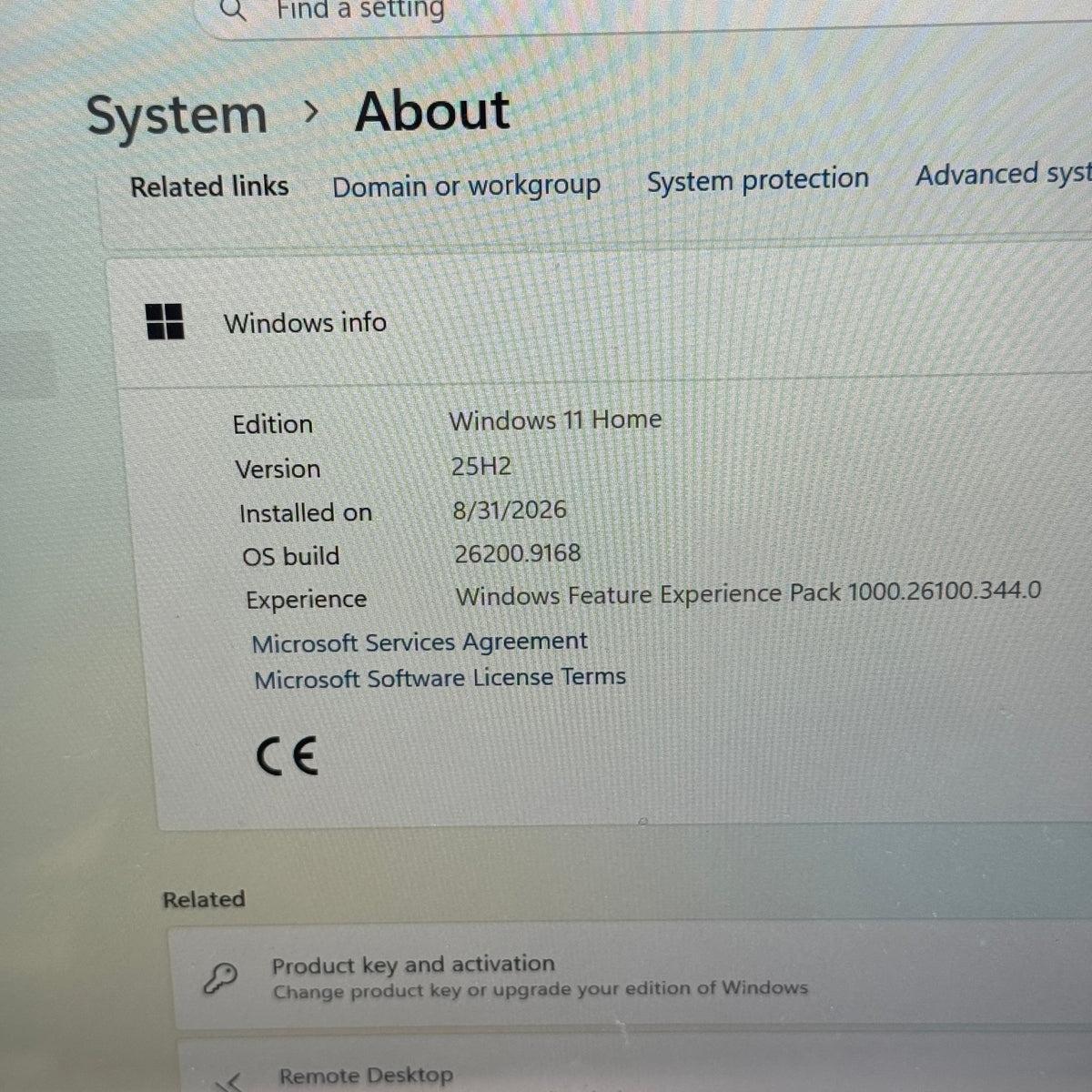Open Advanced system settings link

click(x=1003, y=174)
